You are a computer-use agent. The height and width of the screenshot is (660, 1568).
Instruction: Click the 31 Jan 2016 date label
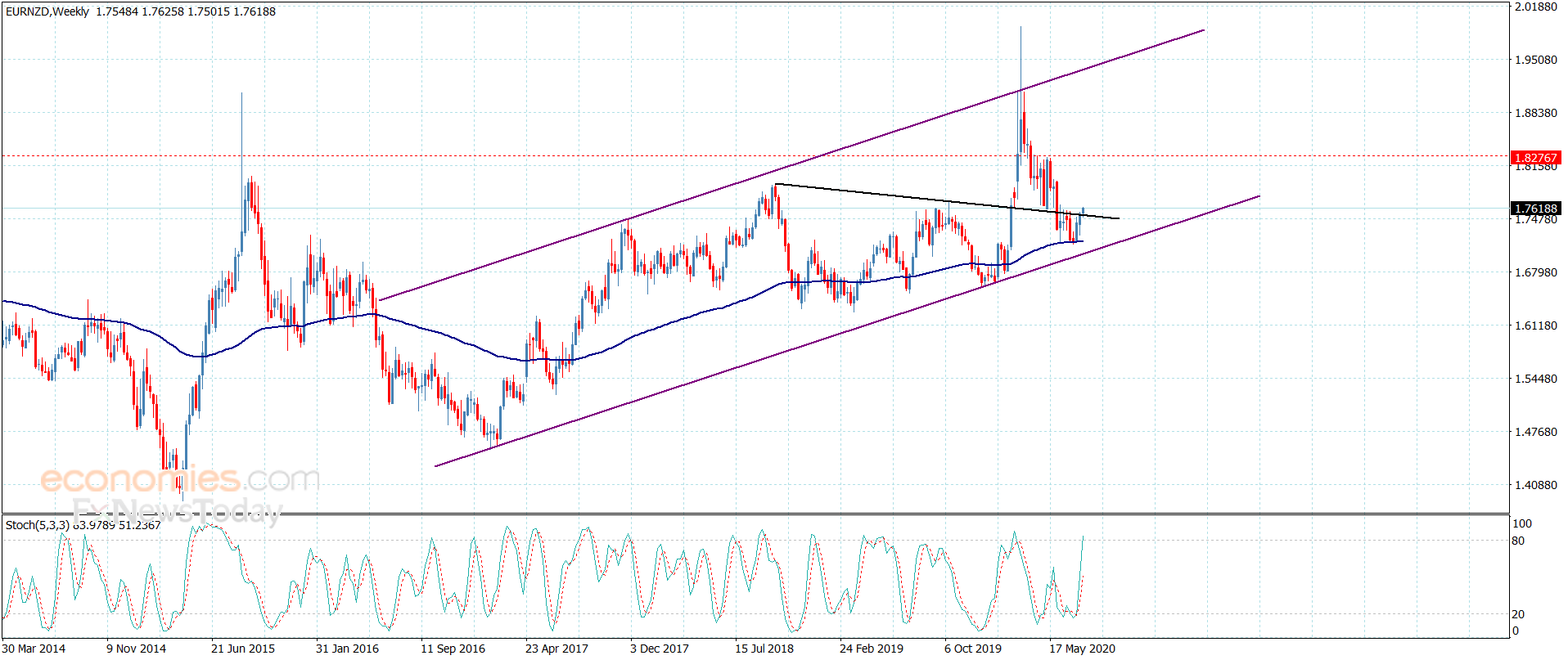coord(347,649)
